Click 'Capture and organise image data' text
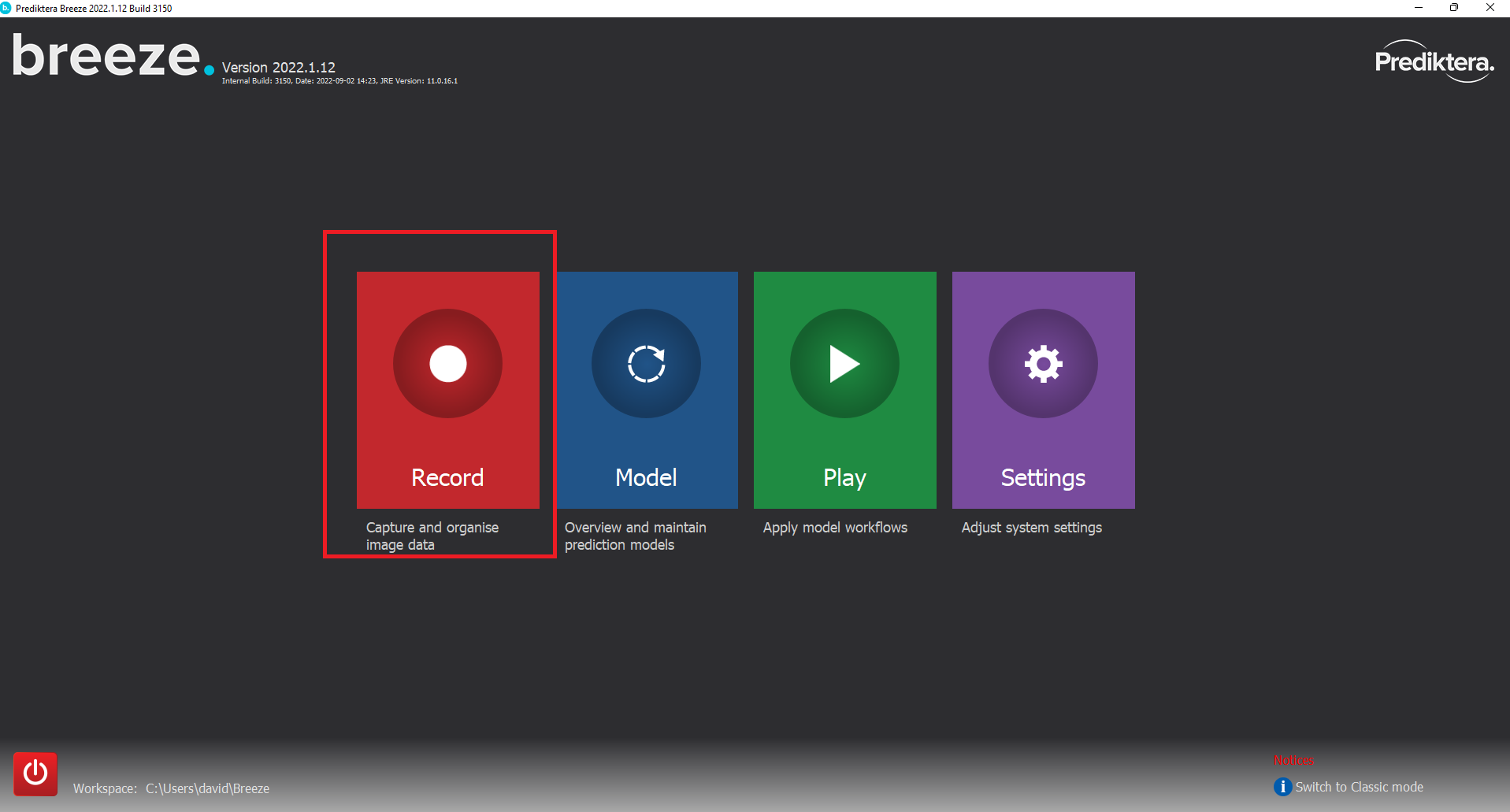 (x=432, y=536)
